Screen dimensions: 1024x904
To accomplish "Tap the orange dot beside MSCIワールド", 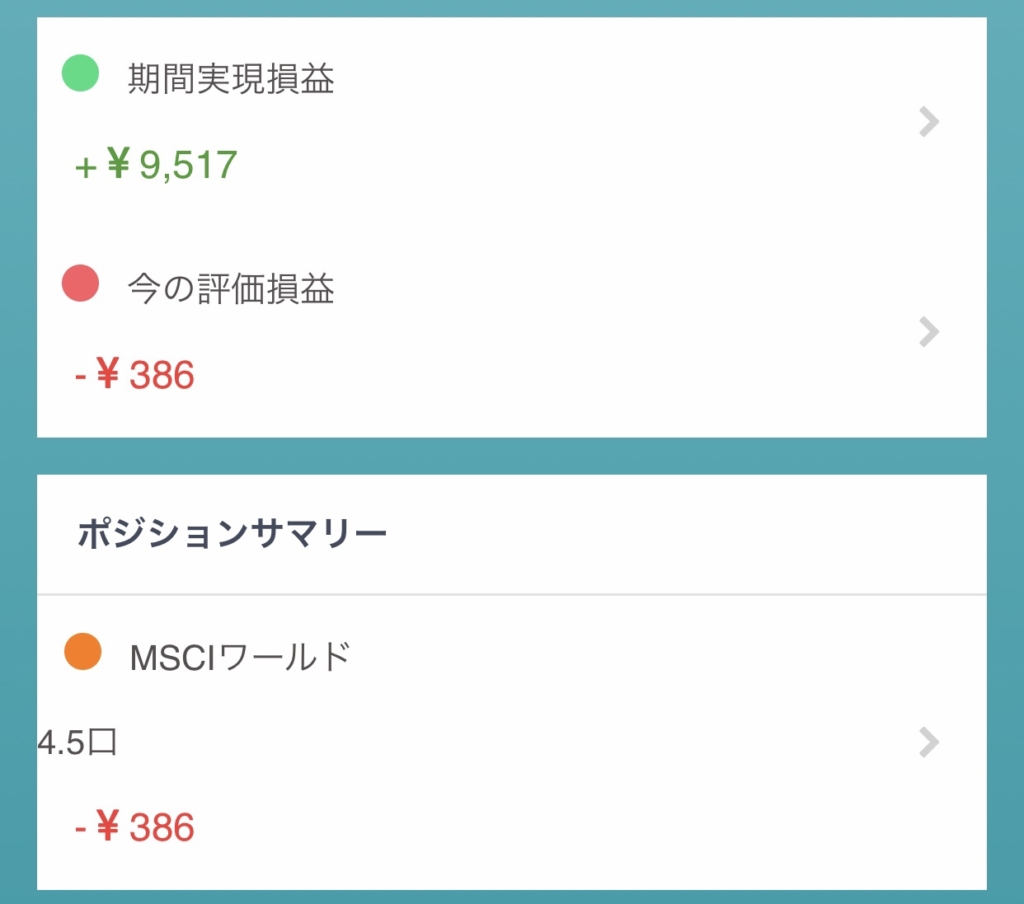I will pos(83,651).
